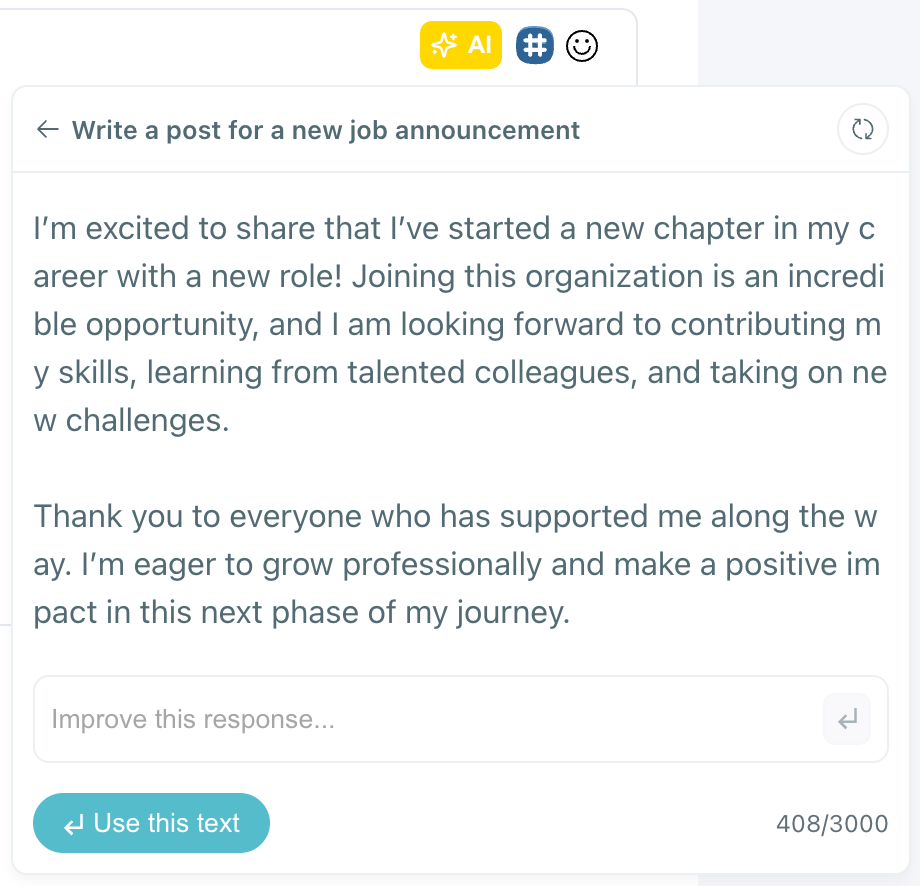Click the yellow AI button
Screen dimensions: 920x886
point(461,44)
